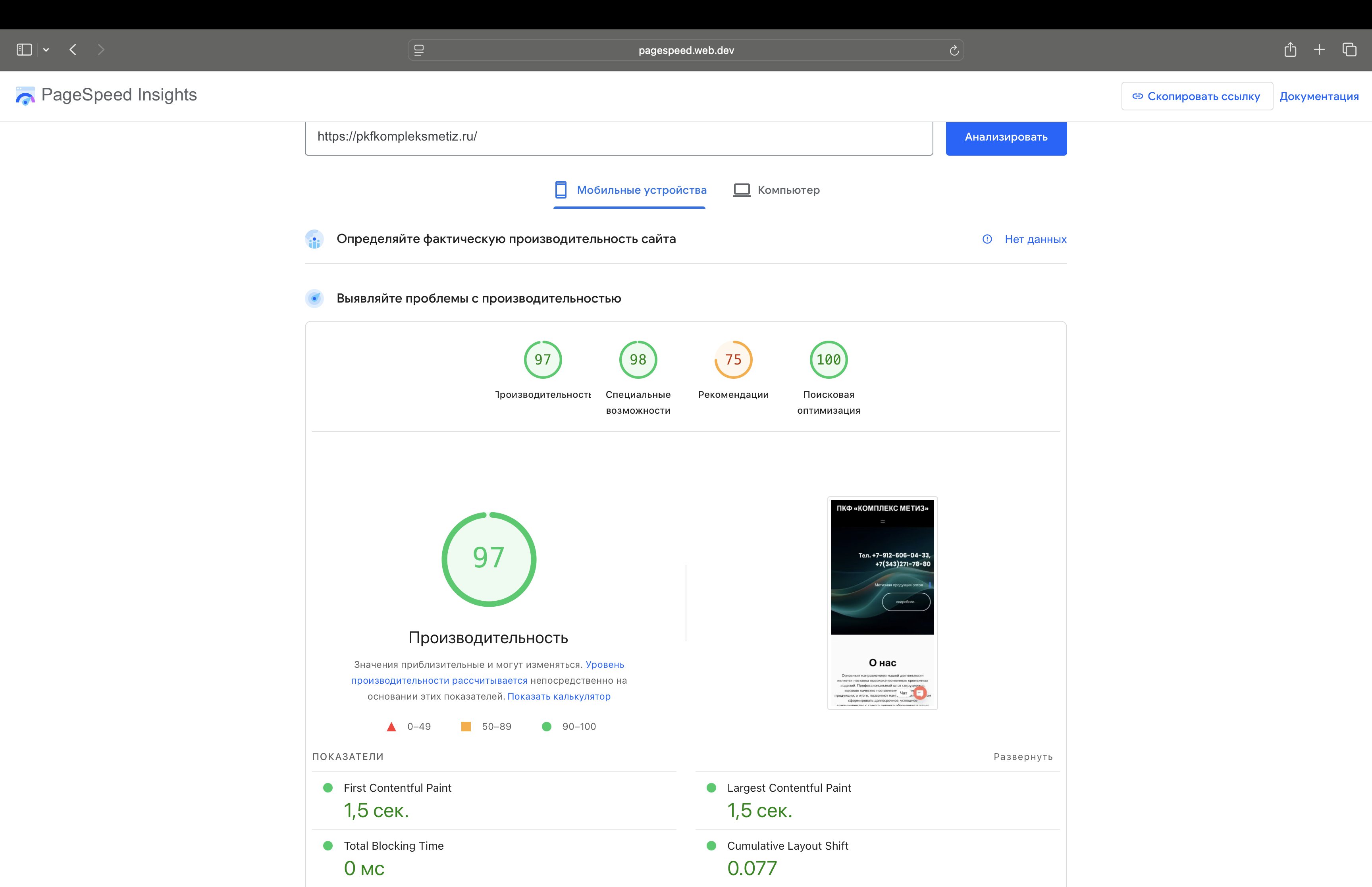Click the PageSpeed Insights logo
The width and height of the screenshot is (1372, 887).
(106, 95)
